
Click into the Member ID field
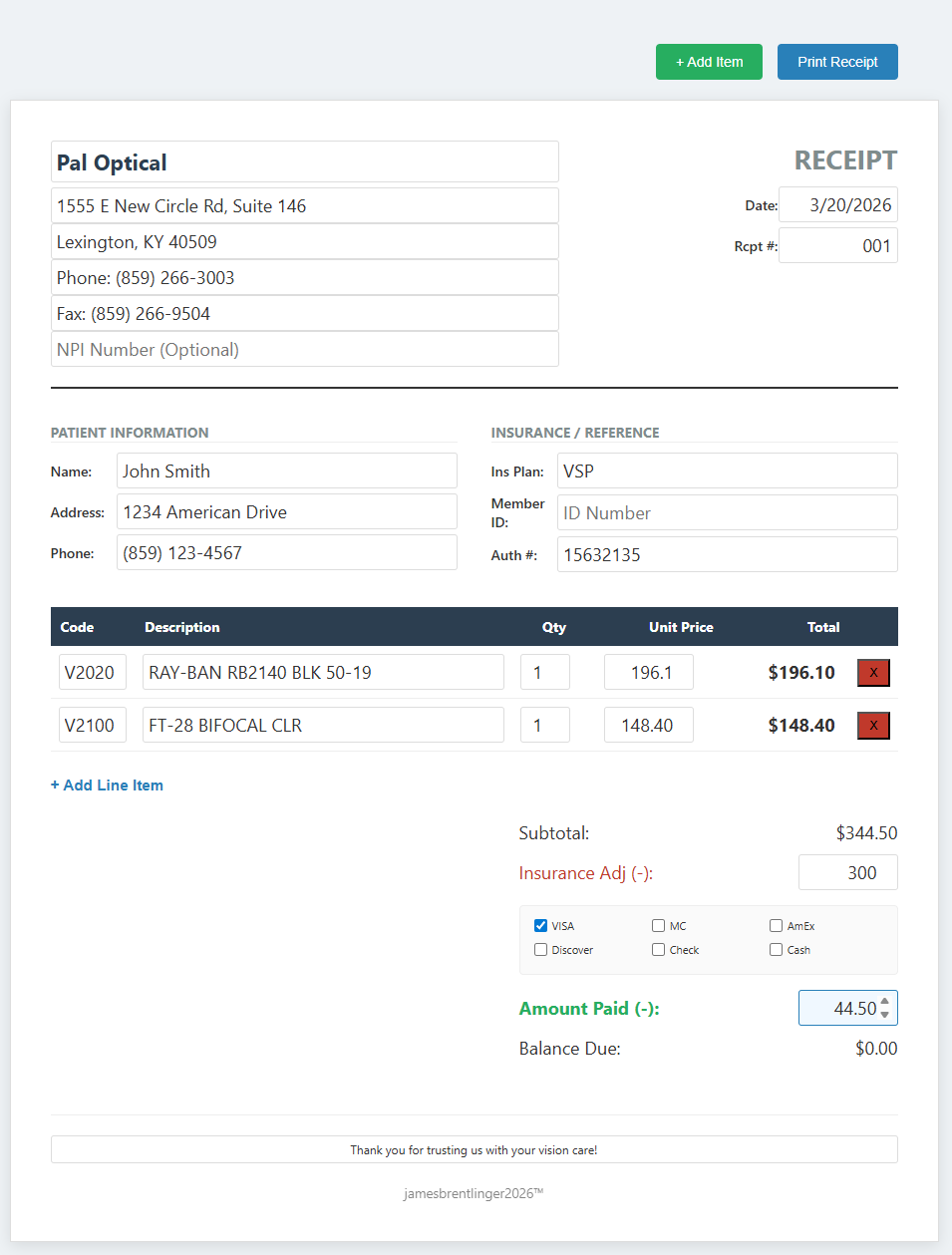[727, 513]
